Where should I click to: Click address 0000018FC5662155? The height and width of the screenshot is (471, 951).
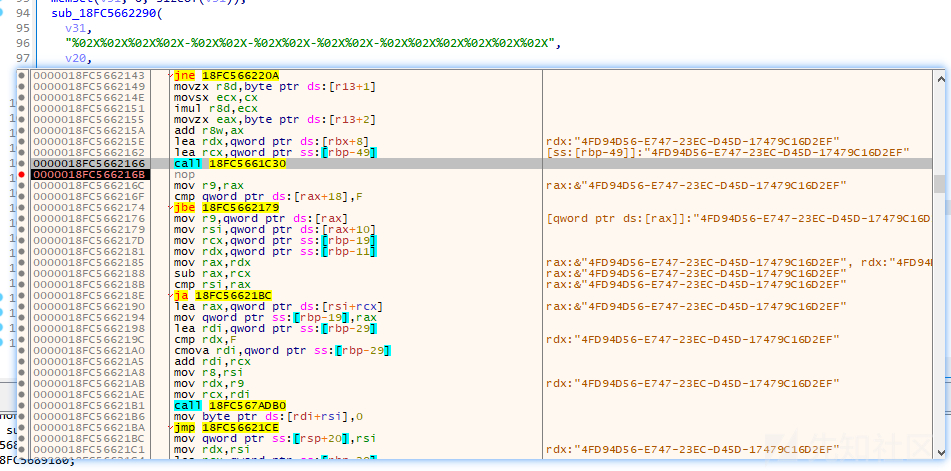click(x=89, y=120)
